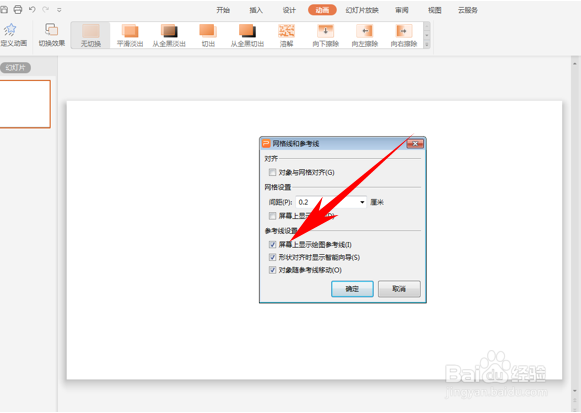Click the undo arrow icon

(x=32, y=10)
